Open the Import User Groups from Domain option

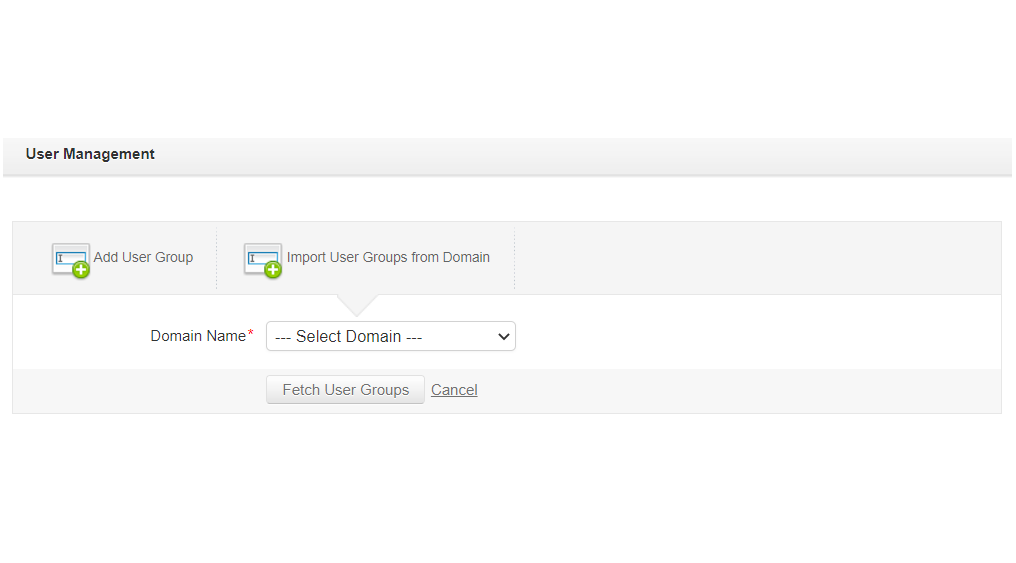388,257
